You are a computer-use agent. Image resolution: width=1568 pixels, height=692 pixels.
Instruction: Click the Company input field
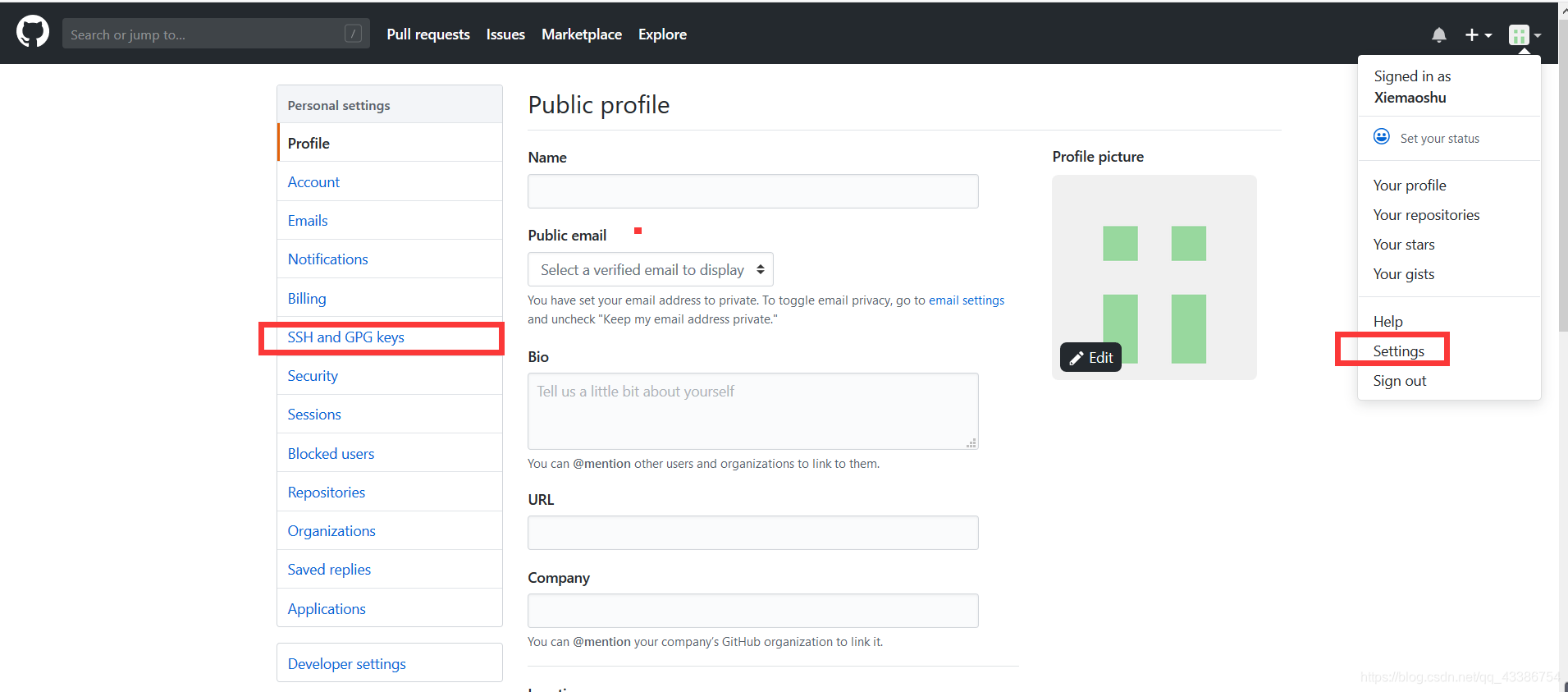tap(753, 611)
